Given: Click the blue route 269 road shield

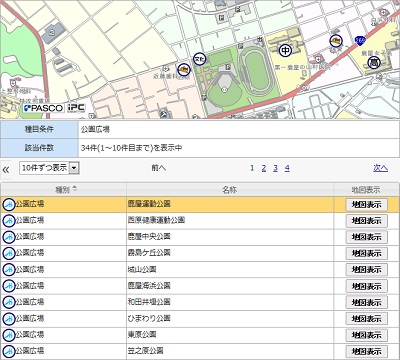Looking at the screenshot, I should (x=360, y=41).
